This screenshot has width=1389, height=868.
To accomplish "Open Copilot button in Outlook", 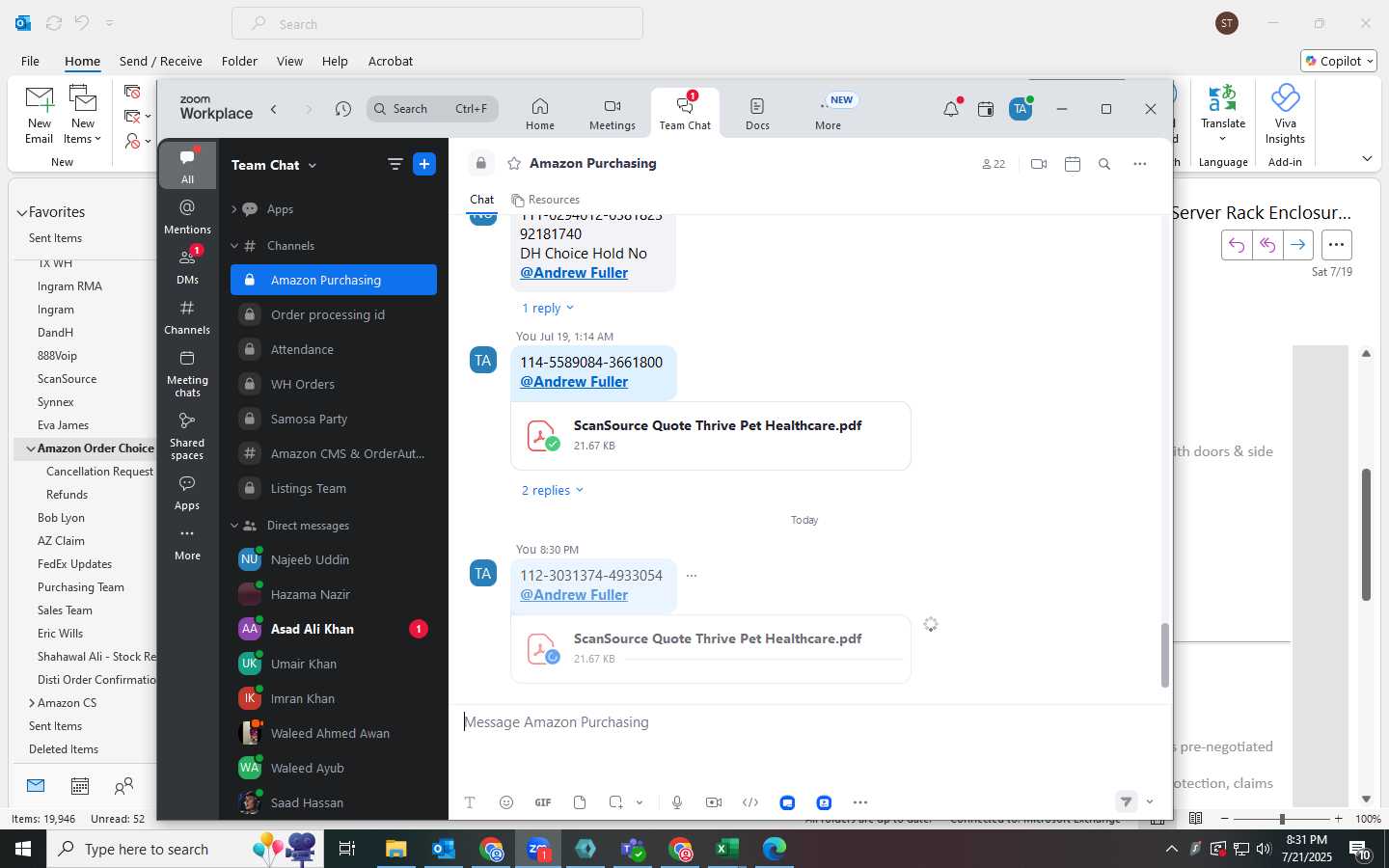I will (x=1337, y=61).
